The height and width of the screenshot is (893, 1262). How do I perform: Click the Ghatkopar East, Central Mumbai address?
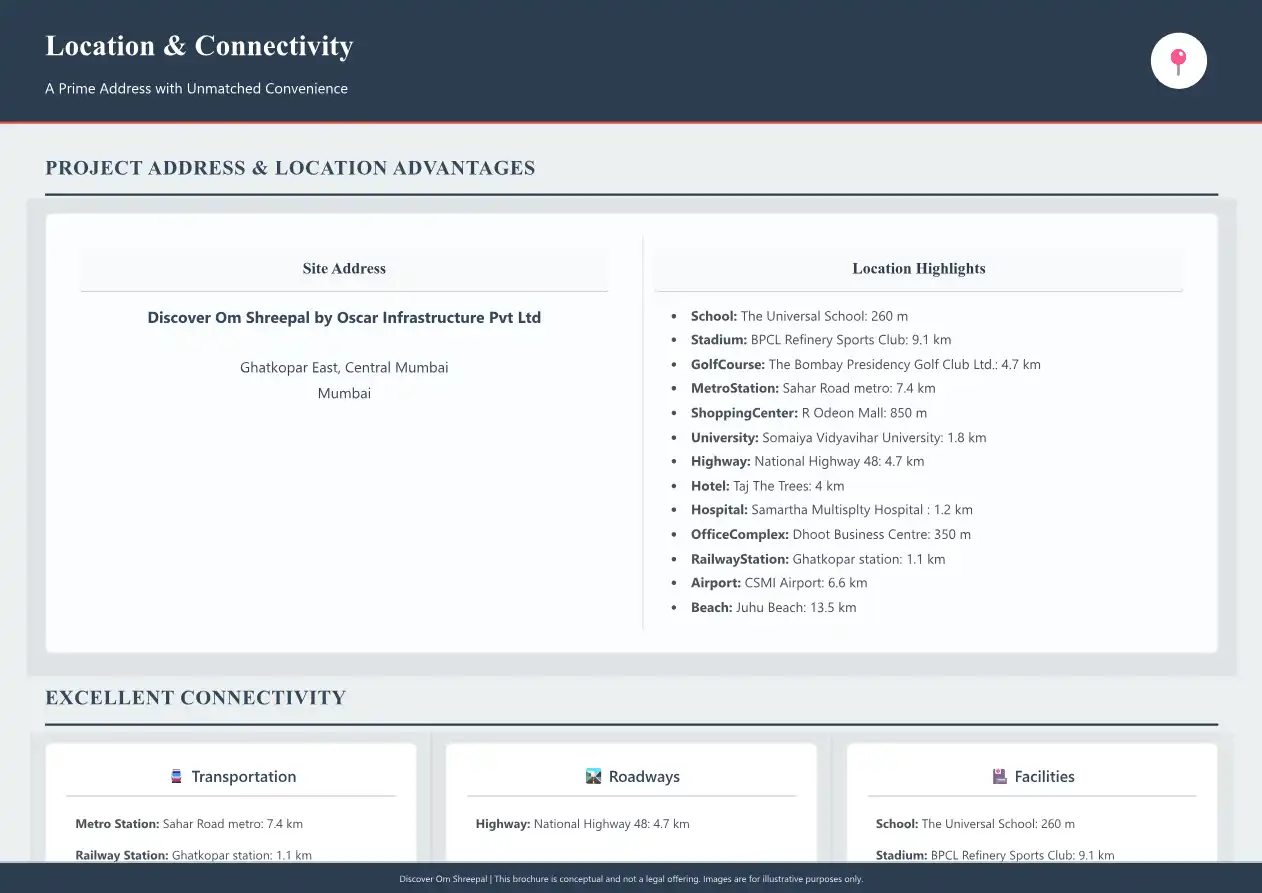(344, 368)
